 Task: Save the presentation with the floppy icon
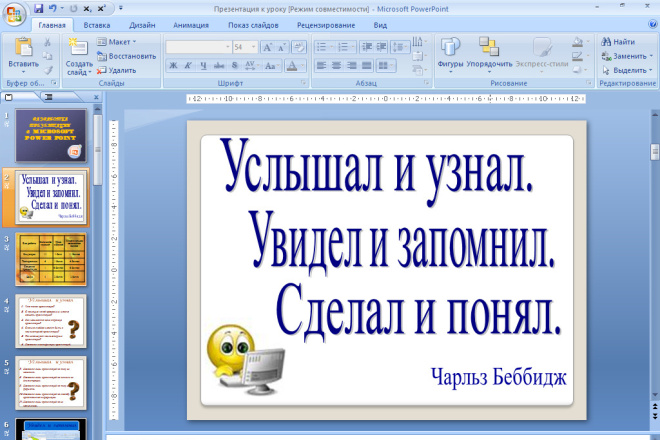tap(38, 8)
